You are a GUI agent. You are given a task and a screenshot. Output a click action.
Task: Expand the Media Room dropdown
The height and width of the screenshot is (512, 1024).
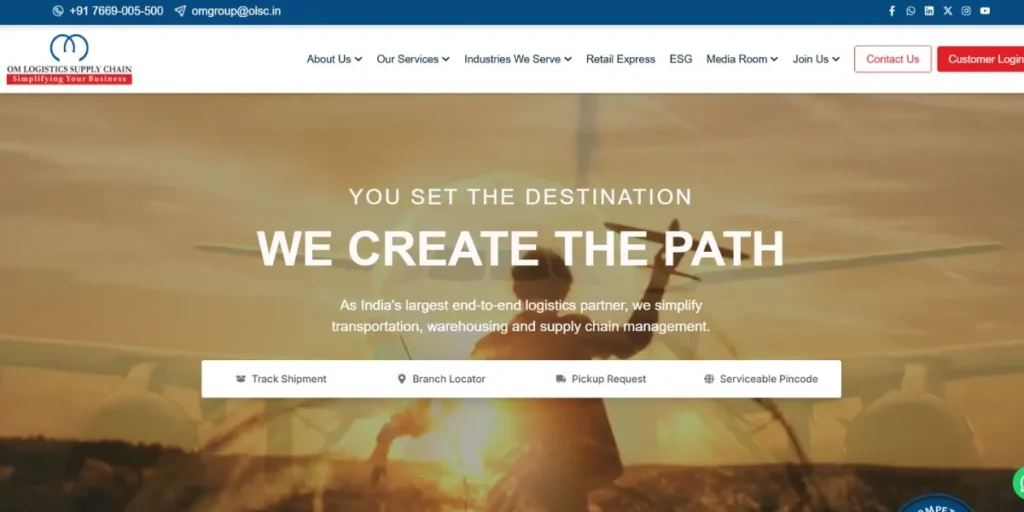click(x=742, y=59)
